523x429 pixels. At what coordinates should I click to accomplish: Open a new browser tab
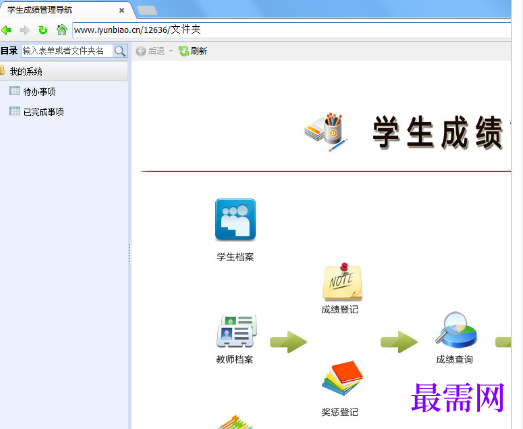tap(147, 10)
